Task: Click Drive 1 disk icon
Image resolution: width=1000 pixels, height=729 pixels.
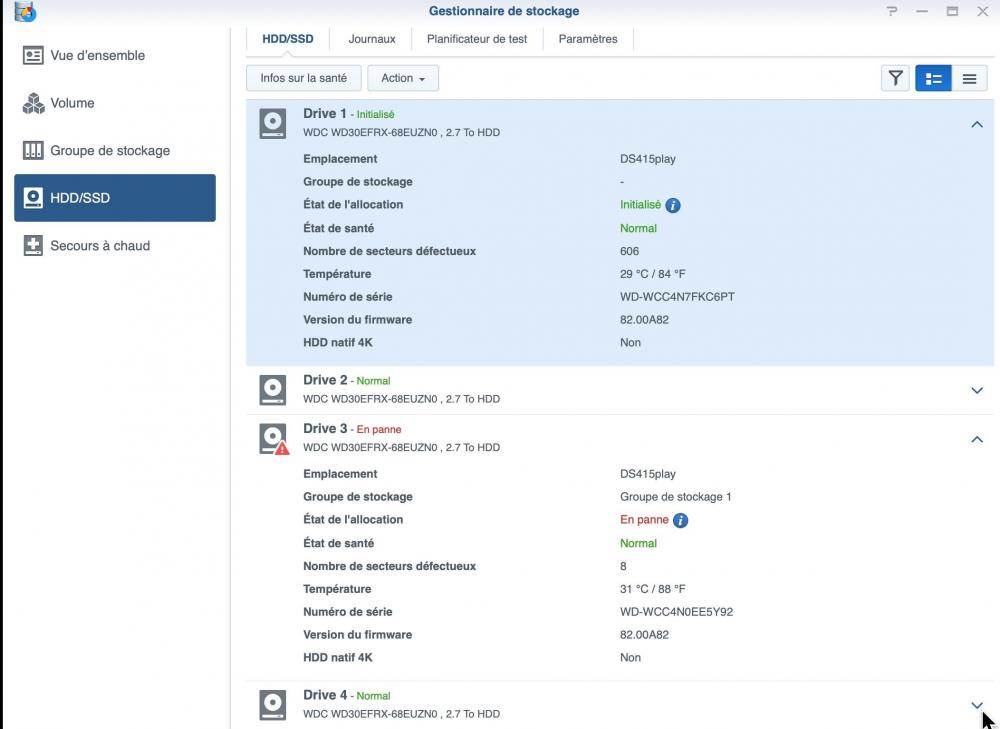Action: click(x=273, y=124)
